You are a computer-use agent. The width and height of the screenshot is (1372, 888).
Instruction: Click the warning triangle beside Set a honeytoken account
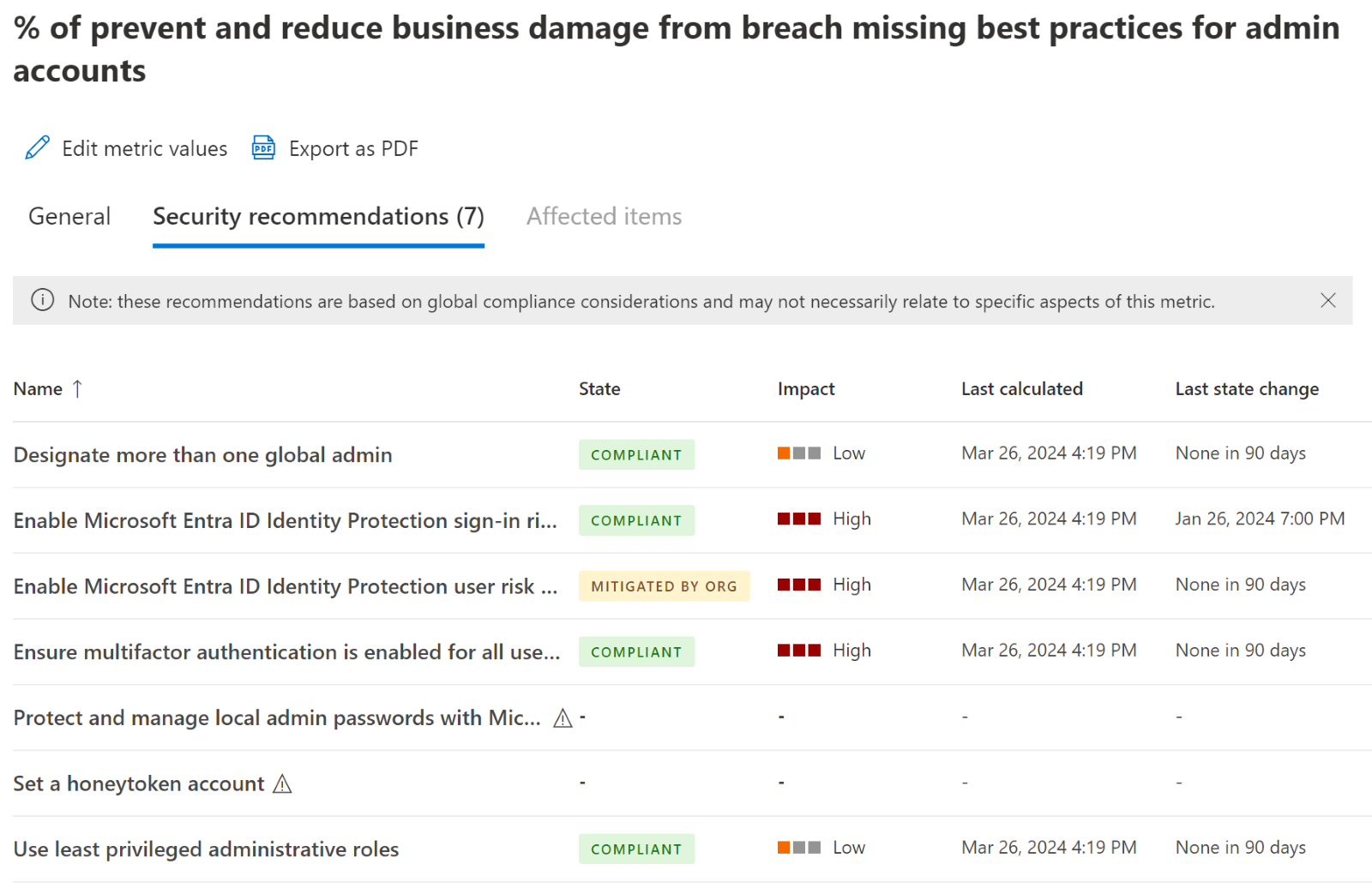[282, 783]
